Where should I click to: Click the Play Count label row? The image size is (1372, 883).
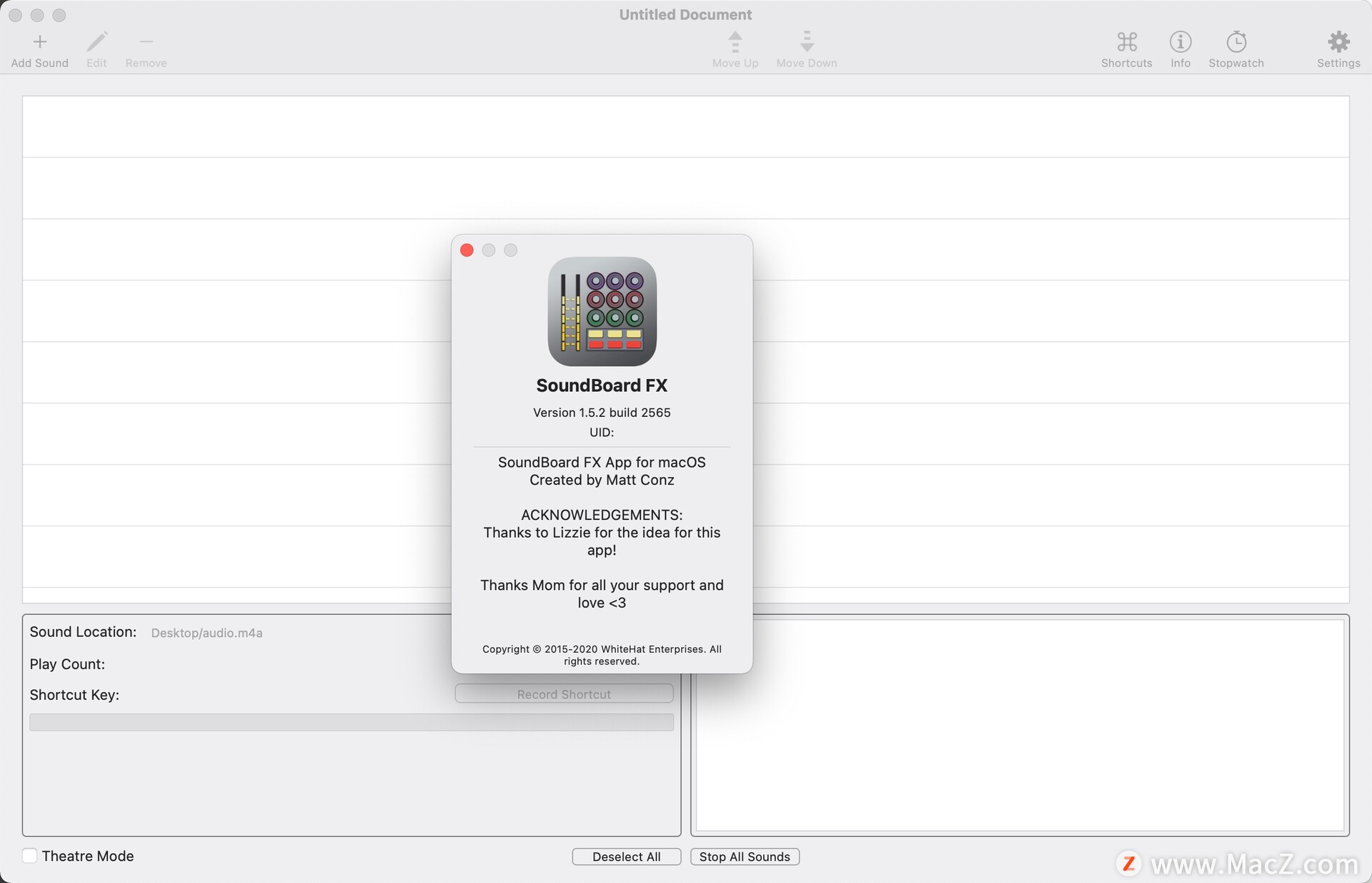pyautogui.click(x=68, y=662)
